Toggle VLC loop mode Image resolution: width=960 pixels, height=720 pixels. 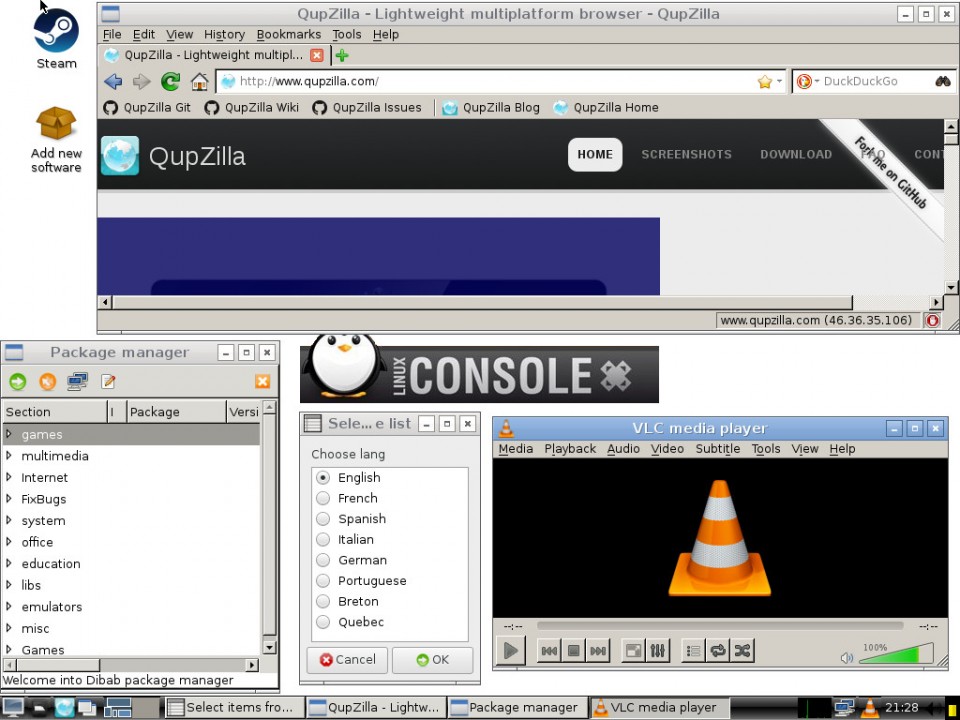(x=718, y=651)
